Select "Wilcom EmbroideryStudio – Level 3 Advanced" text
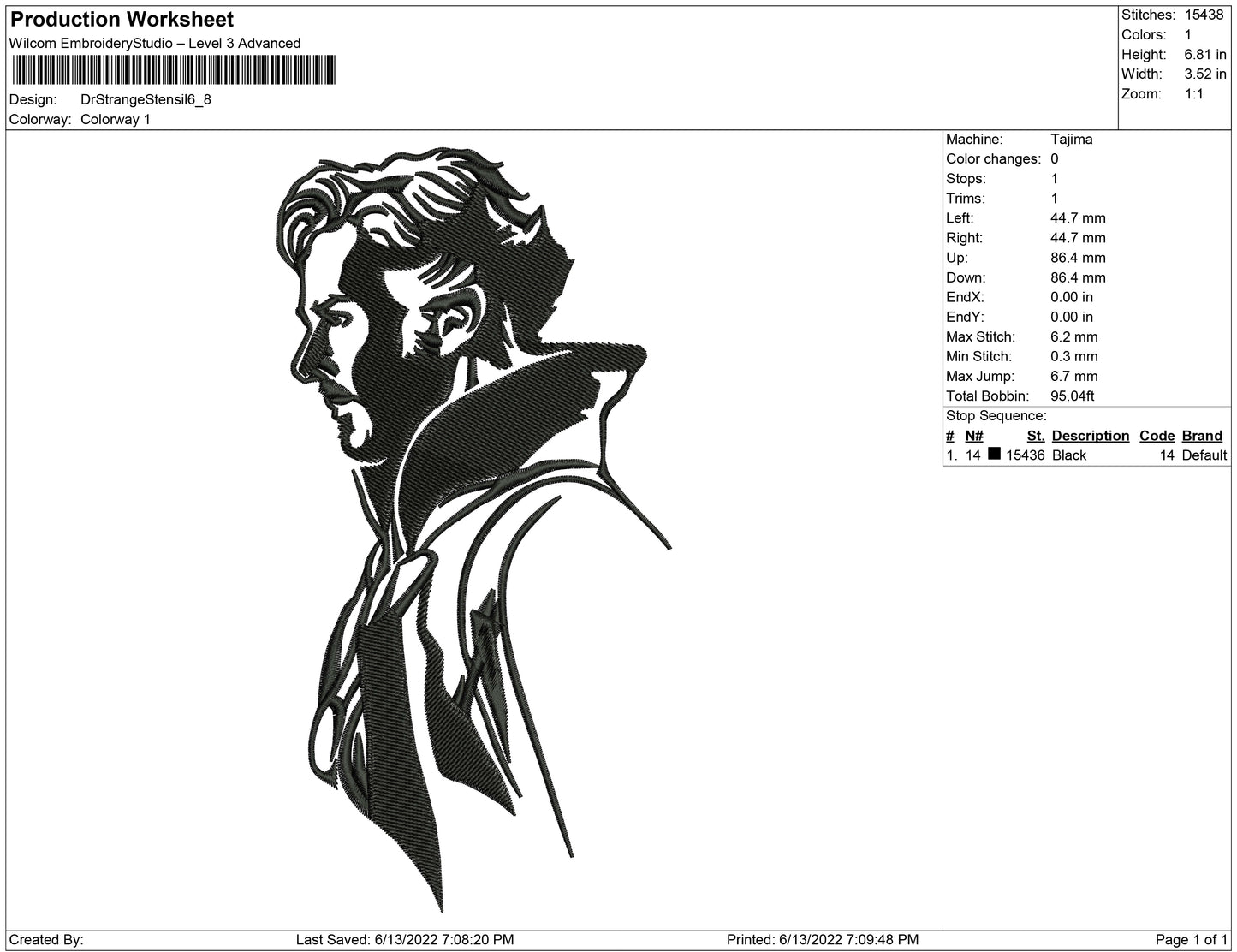The width and height of the screenshot is (1237, 952). 155,44
